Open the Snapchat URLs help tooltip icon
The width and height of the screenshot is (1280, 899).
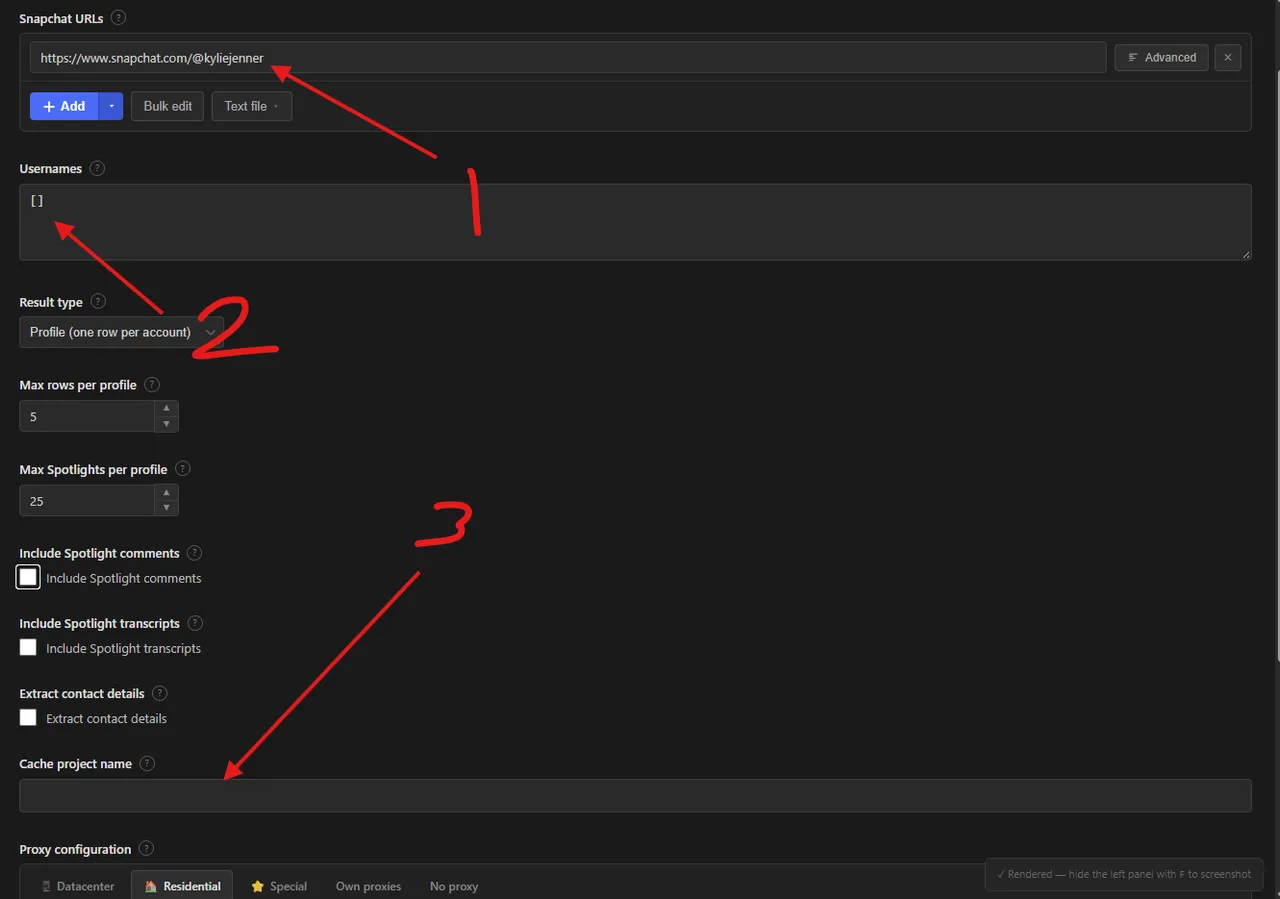coord(119,18)
